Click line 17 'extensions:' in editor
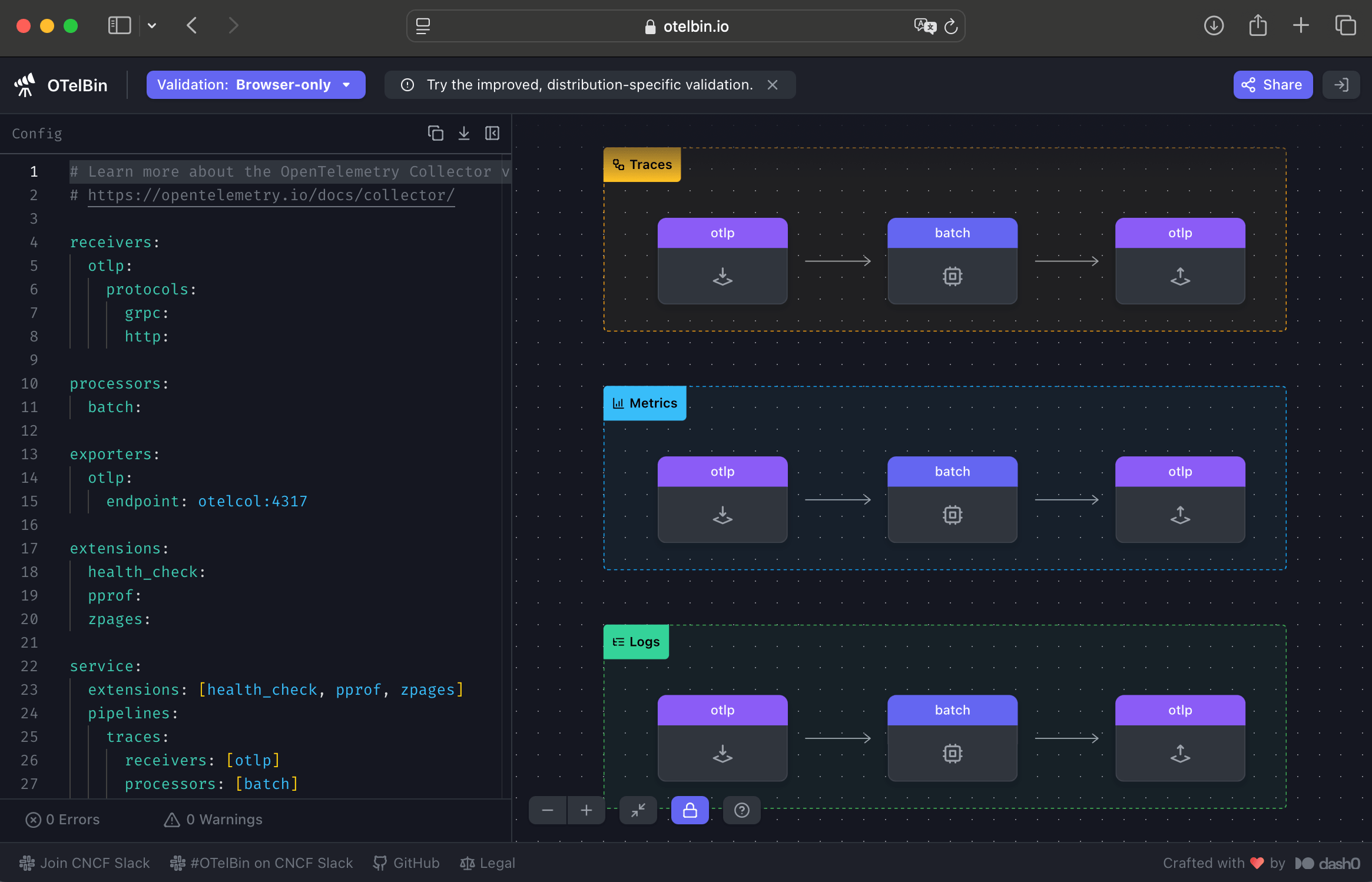The image size is (1372, 882). (120, 548)
